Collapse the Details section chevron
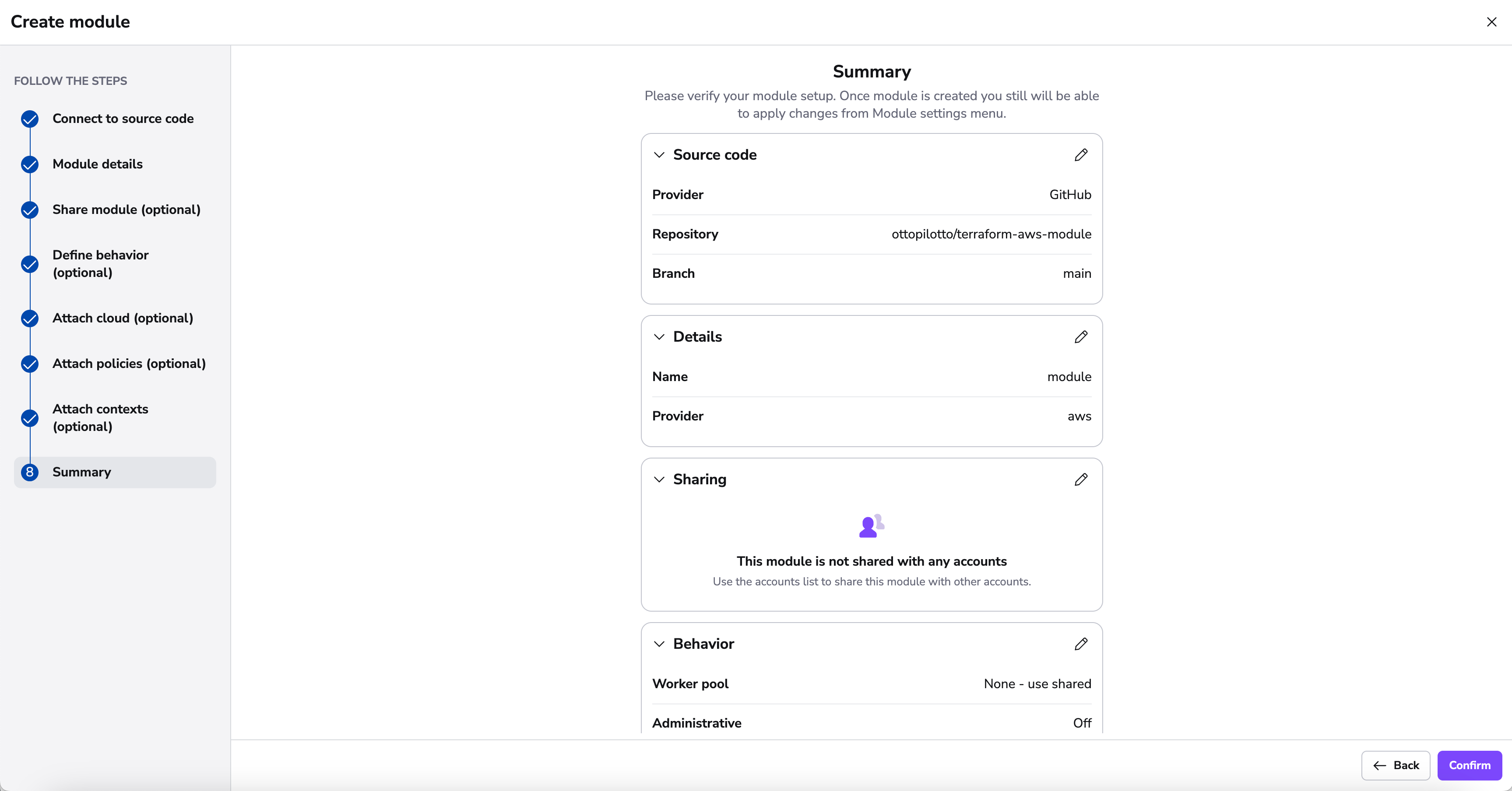This screenshot has width=1512, height=791. (659, 337)
